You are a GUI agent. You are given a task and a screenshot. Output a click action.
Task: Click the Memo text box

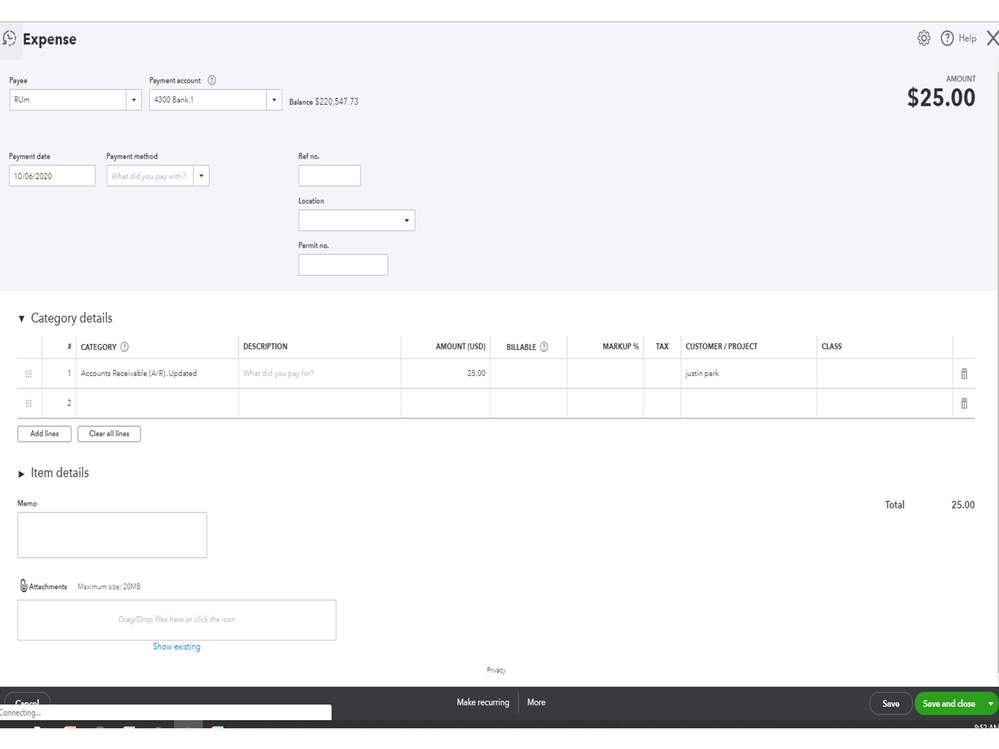pyautogui.click(x=112, y=535)
